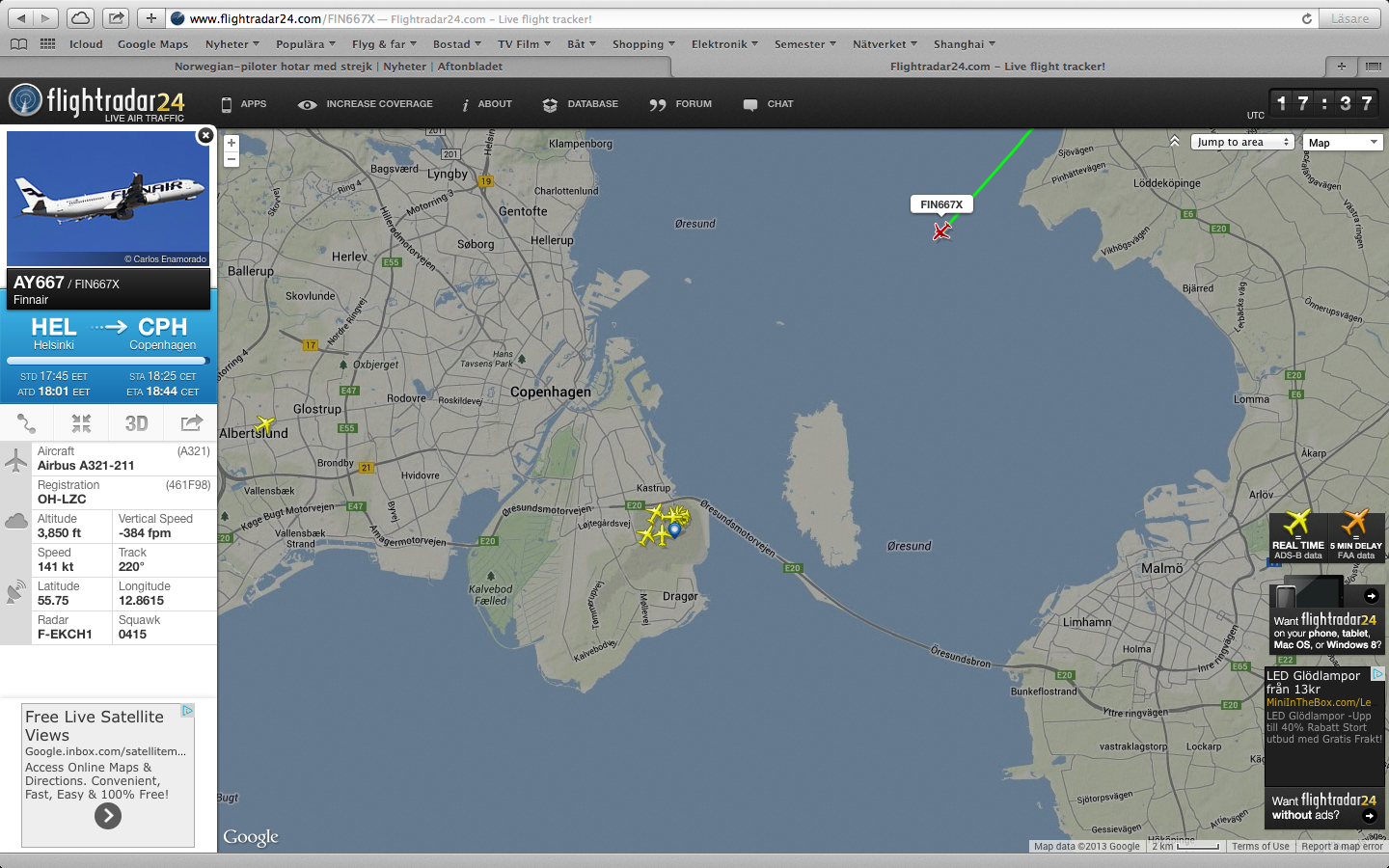The image size is (1389, 868).
Task: Open Top Sites grid icon
Action: click(x=47, y=43)
